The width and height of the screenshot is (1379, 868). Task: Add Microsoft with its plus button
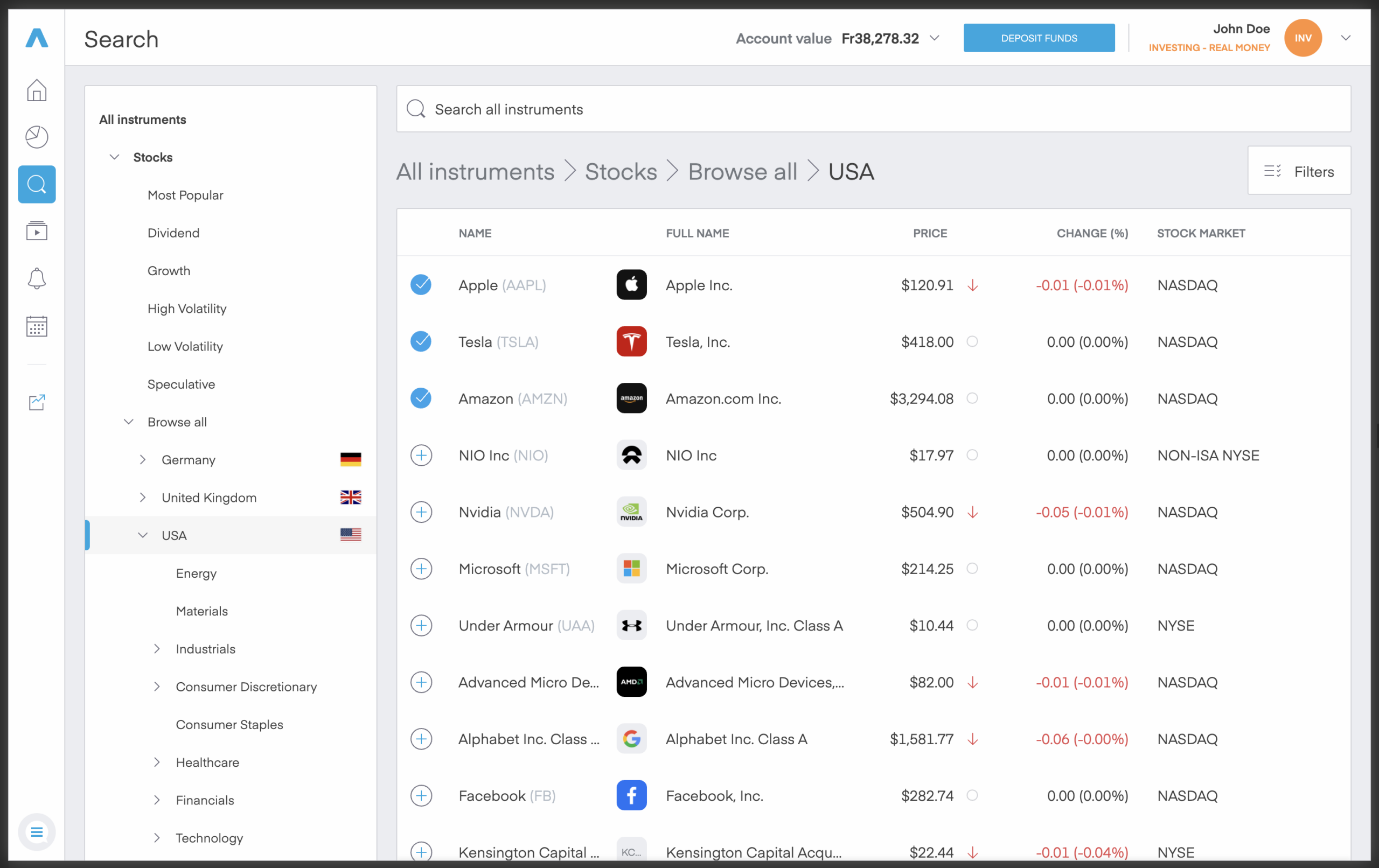[x=421, y=569]
